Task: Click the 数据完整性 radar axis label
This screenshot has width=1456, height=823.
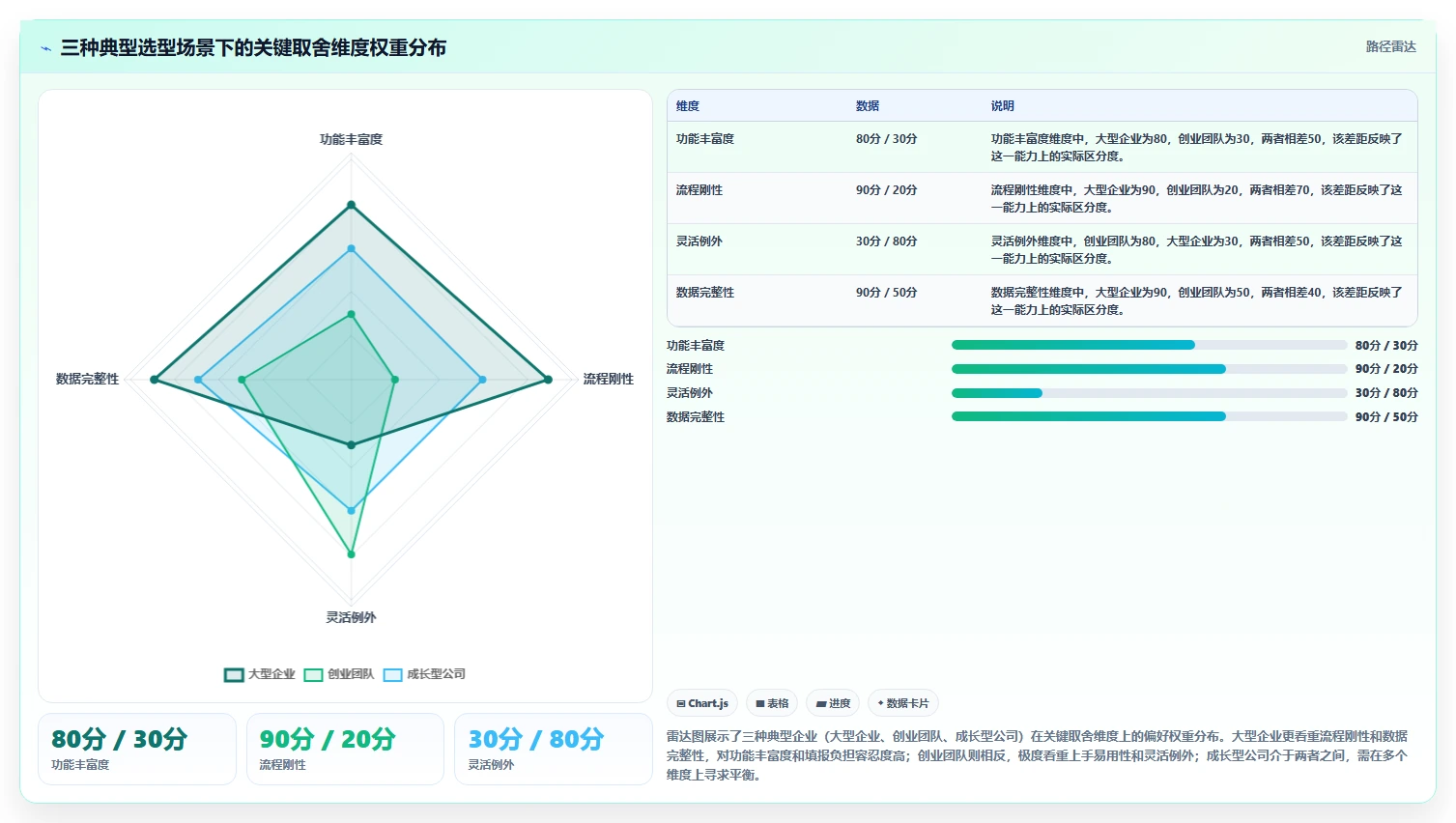Action: [x=87, y=379]
